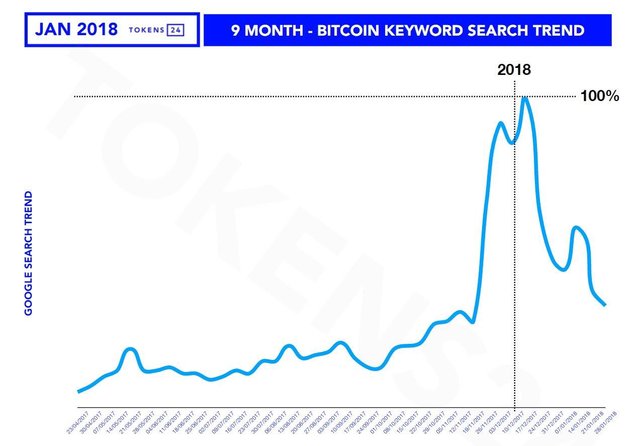The image size is (640, 446).
Task: Select the 17/12/2017 date on the axis
Action: 527,422
